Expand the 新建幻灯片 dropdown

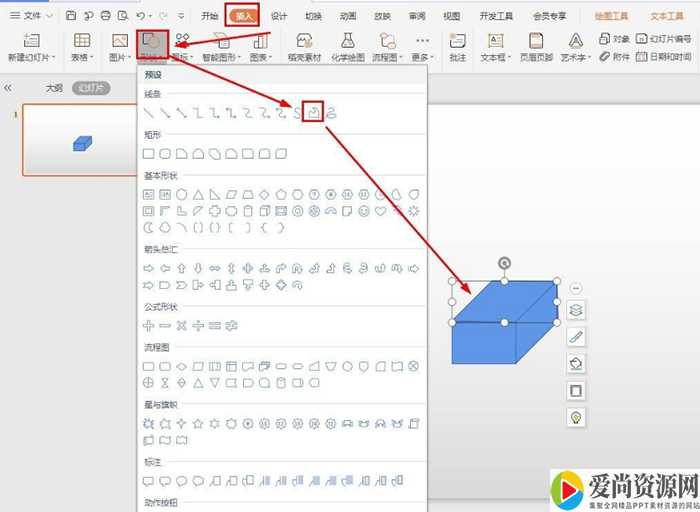point(28,58)
